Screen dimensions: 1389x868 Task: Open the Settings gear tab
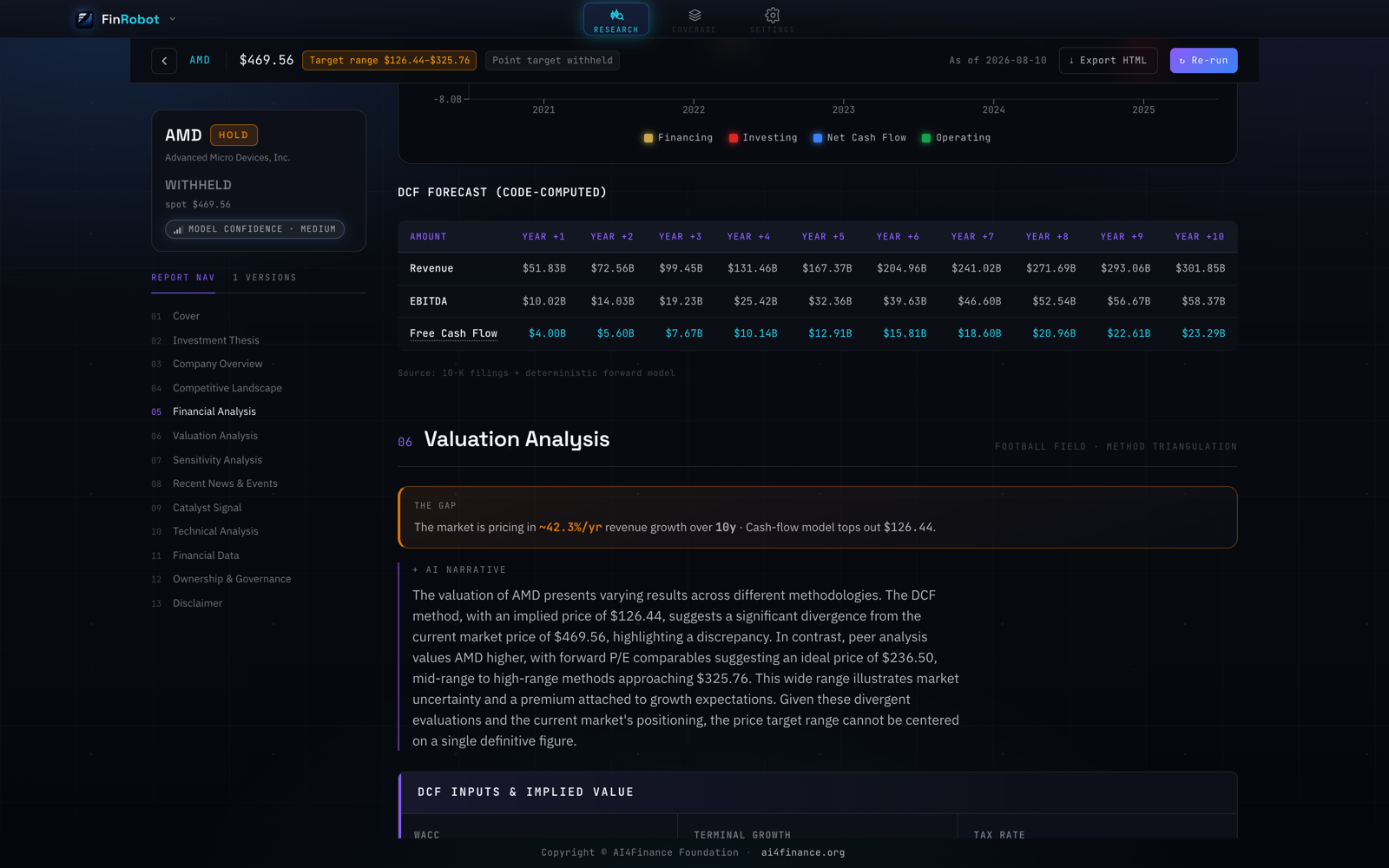click(x=772, y=19)
